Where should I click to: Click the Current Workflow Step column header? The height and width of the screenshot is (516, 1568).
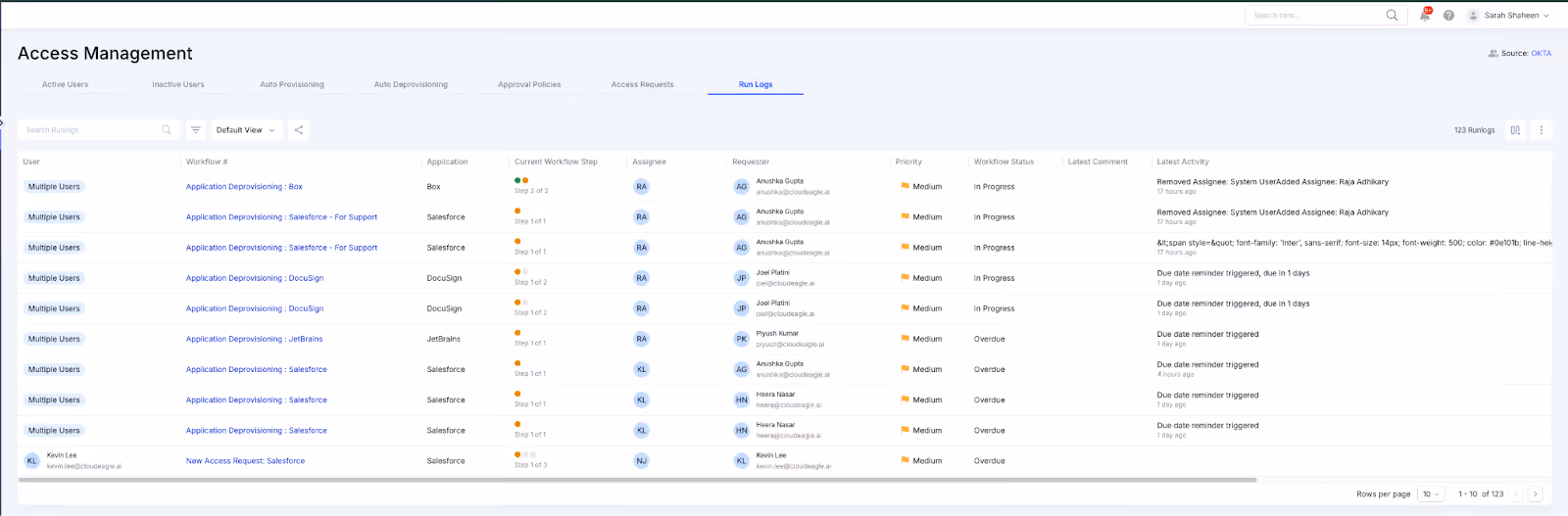(556, 163)
